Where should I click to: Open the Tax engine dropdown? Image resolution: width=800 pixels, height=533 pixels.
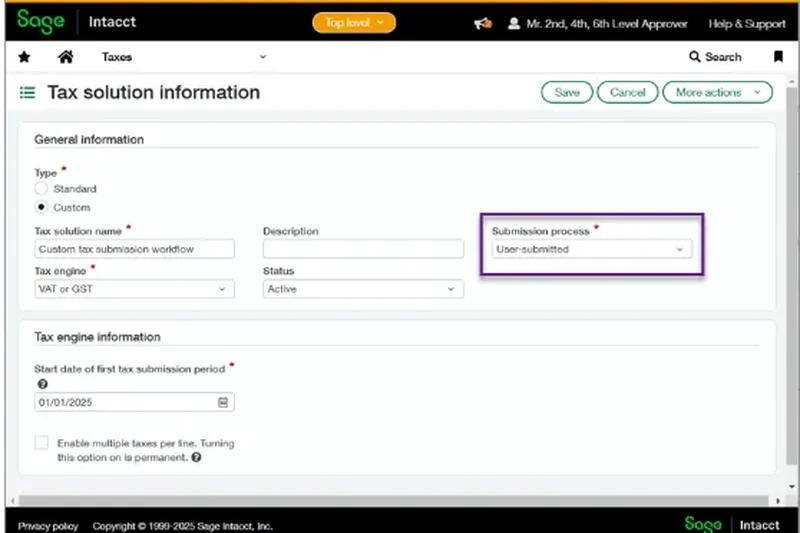tap(135, 289)
